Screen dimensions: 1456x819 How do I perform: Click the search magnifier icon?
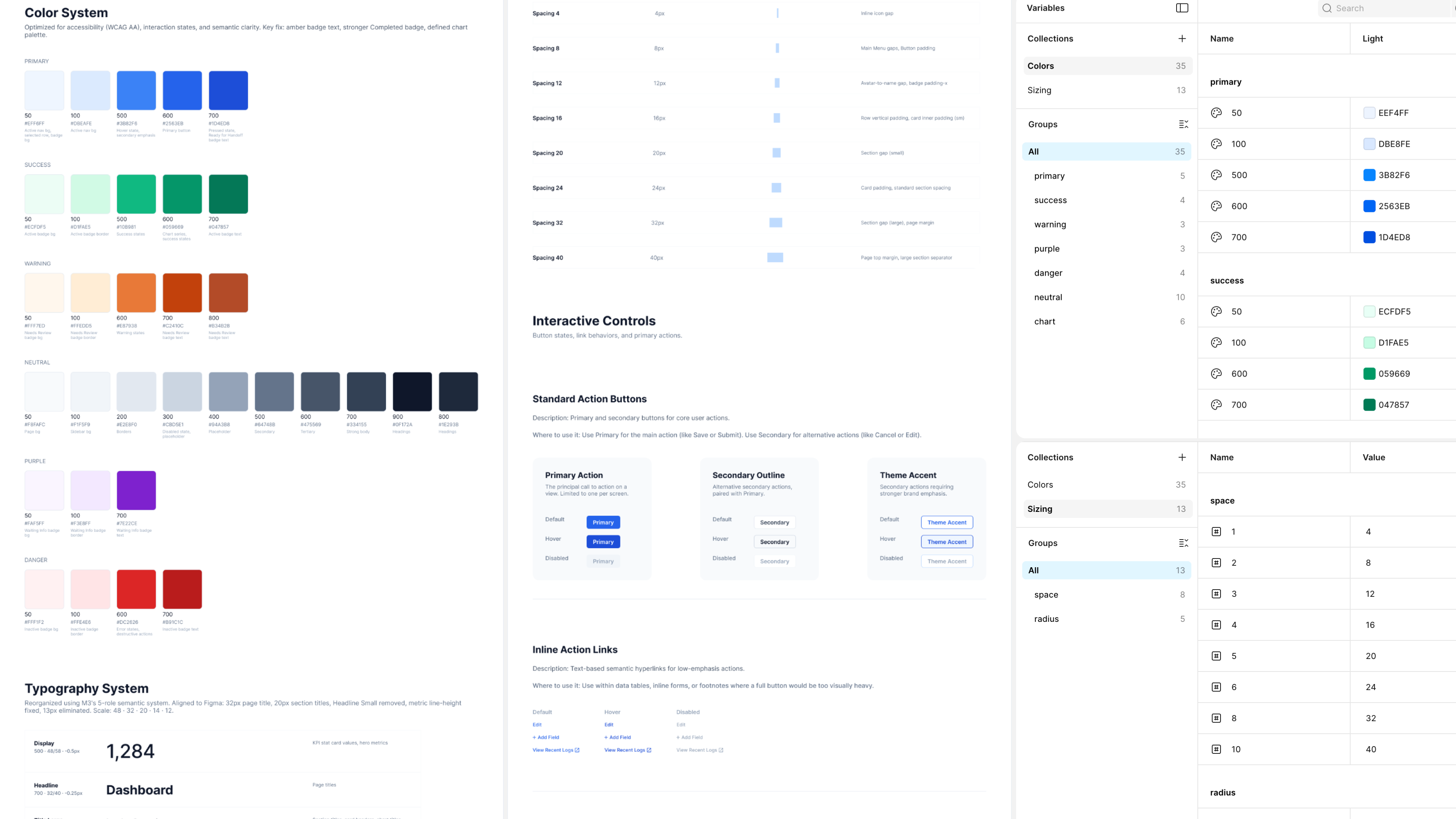coord(1327,8)
